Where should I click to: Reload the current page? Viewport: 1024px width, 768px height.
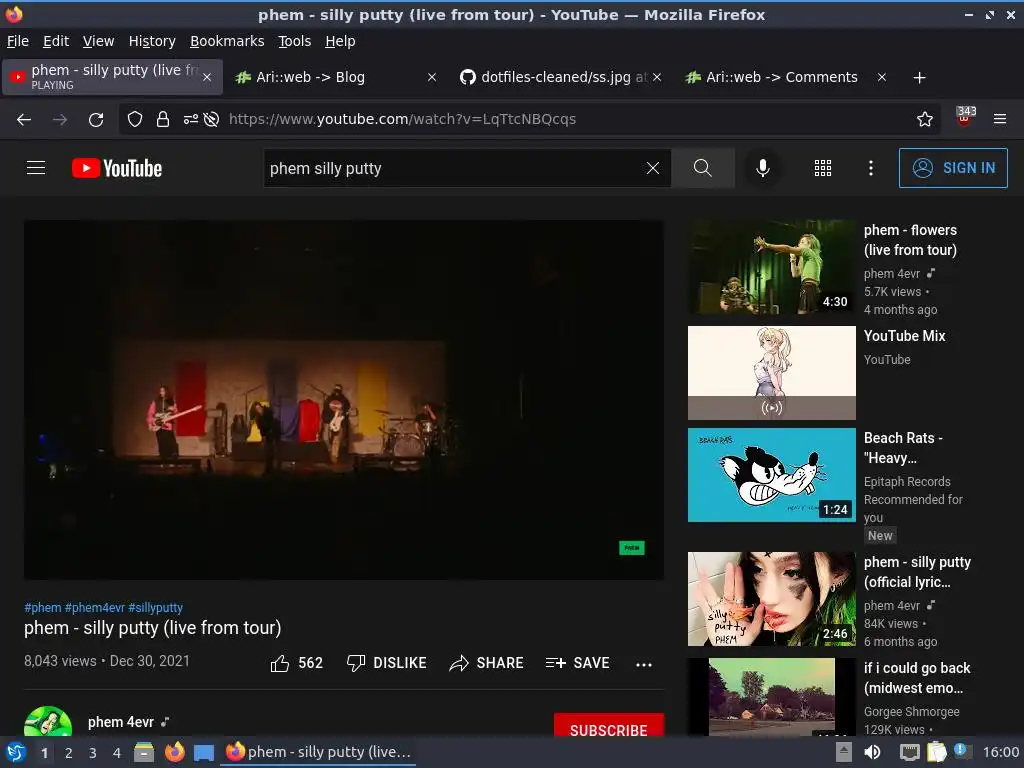(x=96, y=119)
